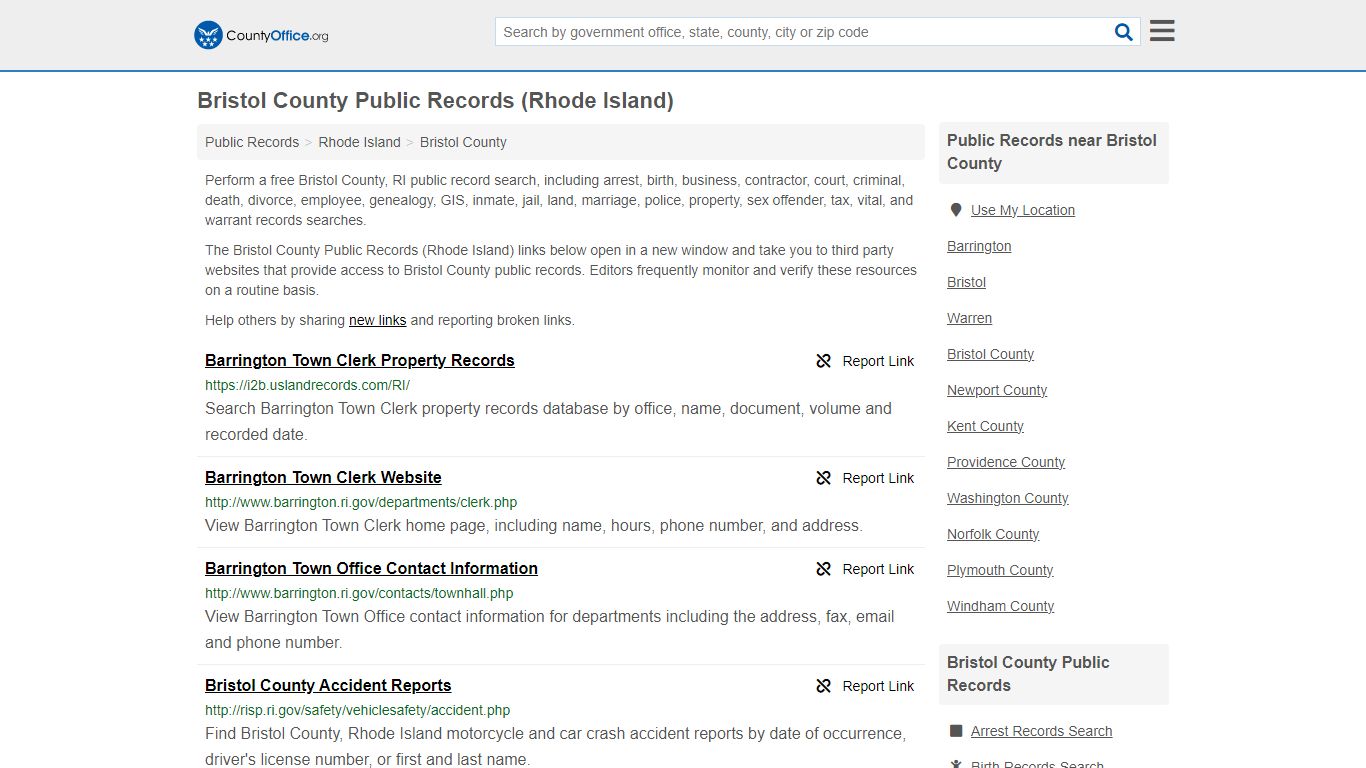Report Link for Barrington Town Office Contact Information
Image resolution: width=1366 pixels, height=768 pixels.
878,569
